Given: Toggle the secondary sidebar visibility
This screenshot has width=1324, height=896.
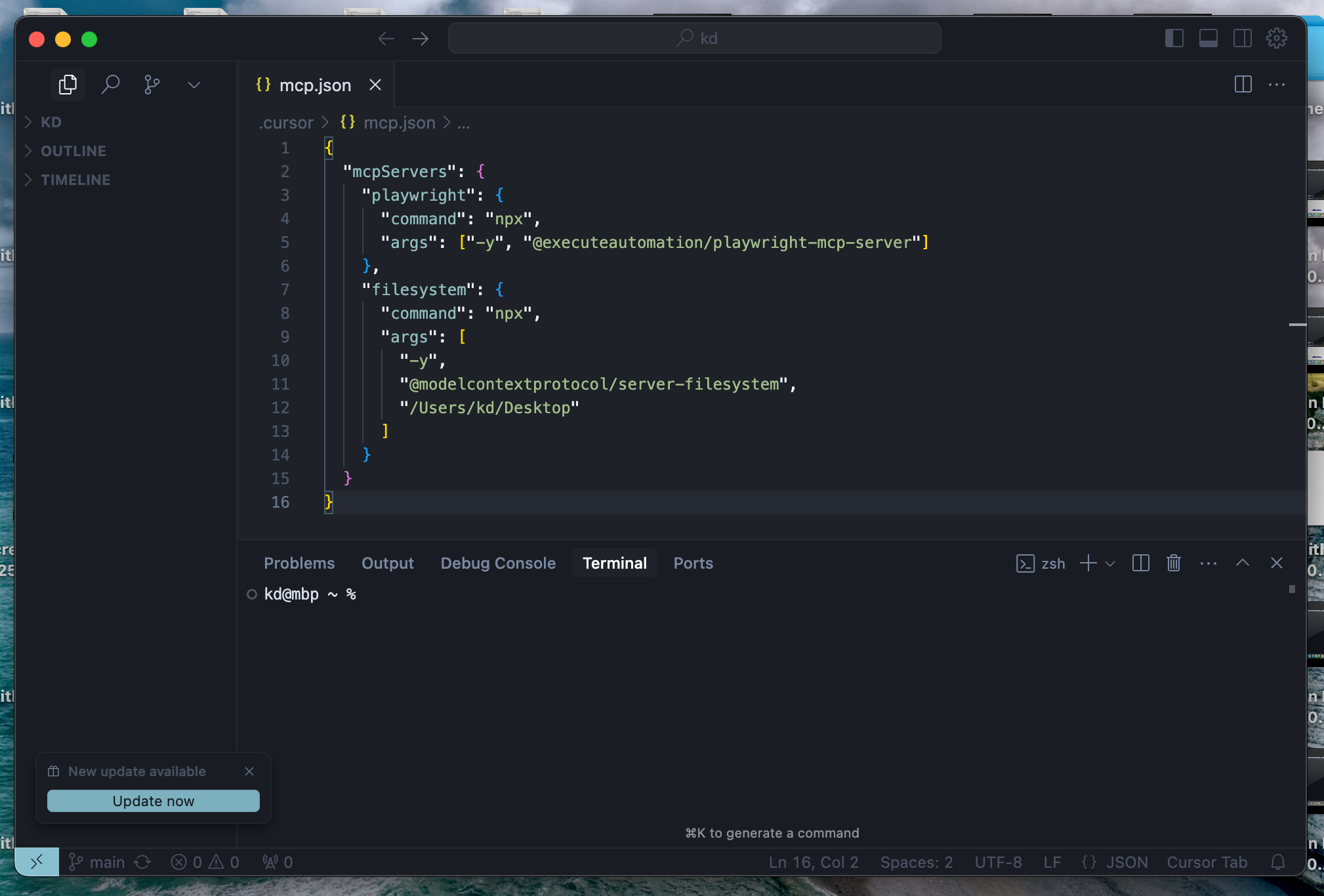Looking at the screenshot, I should (1243, 38).
